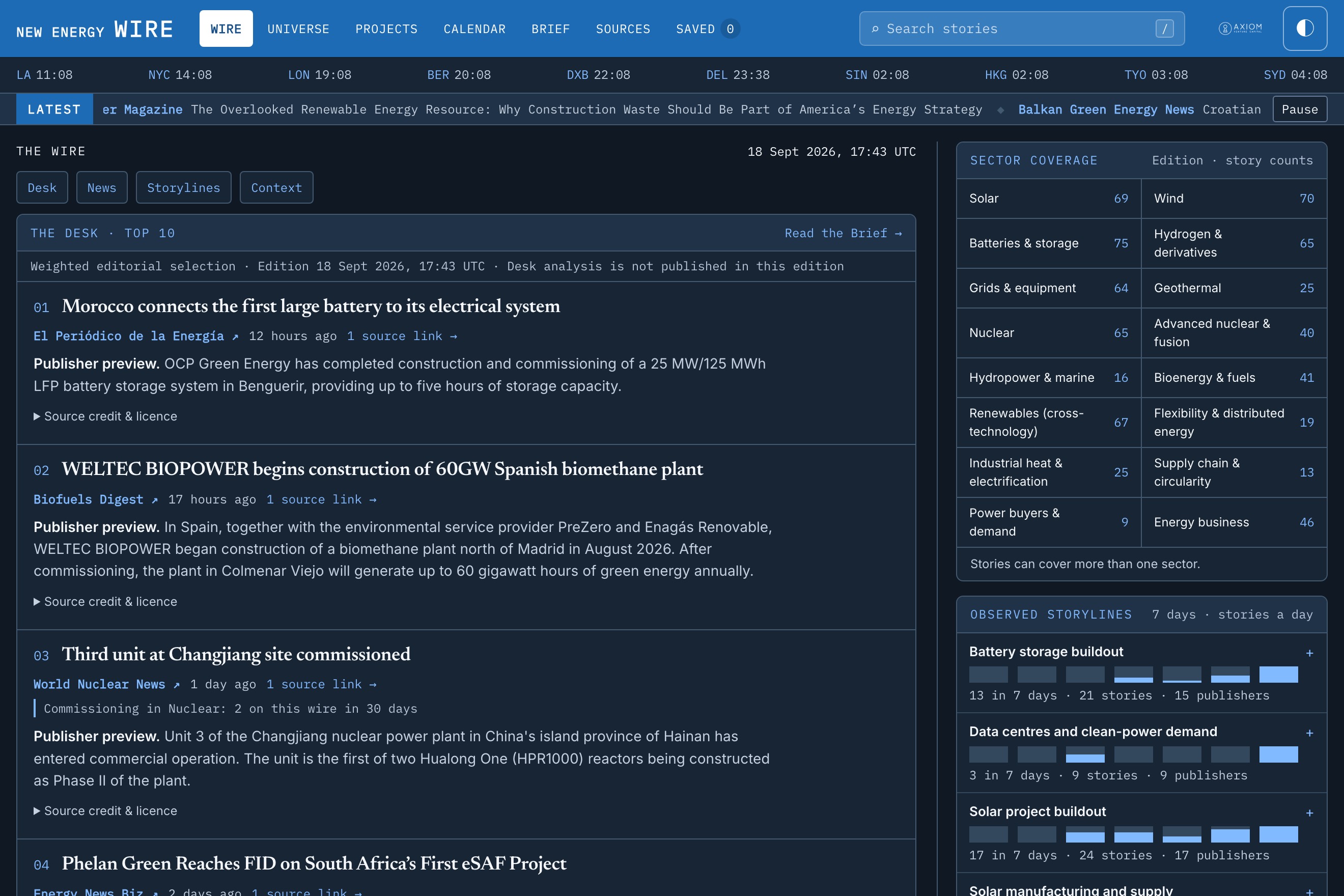This screenshot has width=1344, height=896.
Task: Click last day bar of Solar project chart
Action: click(x=1278, y=834)
